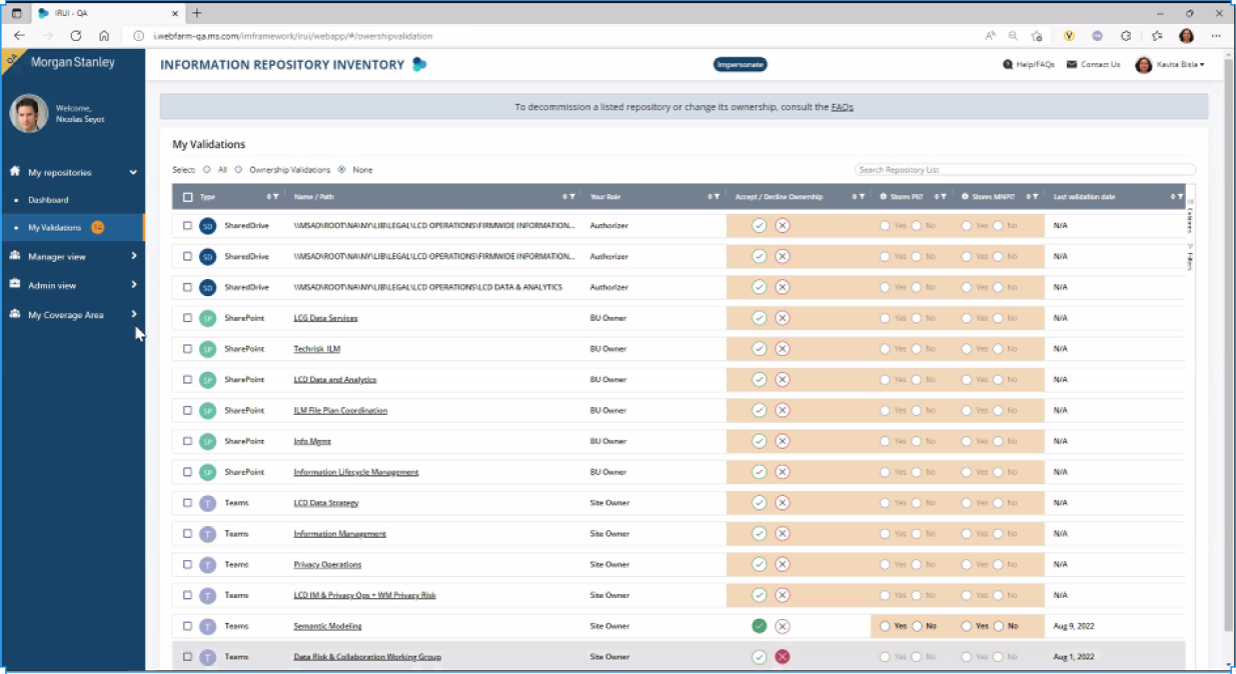Screen dimensions: 1236x674
Task: Click red decline icon for Data Risk & Collaboration
Action: point(782,657)
